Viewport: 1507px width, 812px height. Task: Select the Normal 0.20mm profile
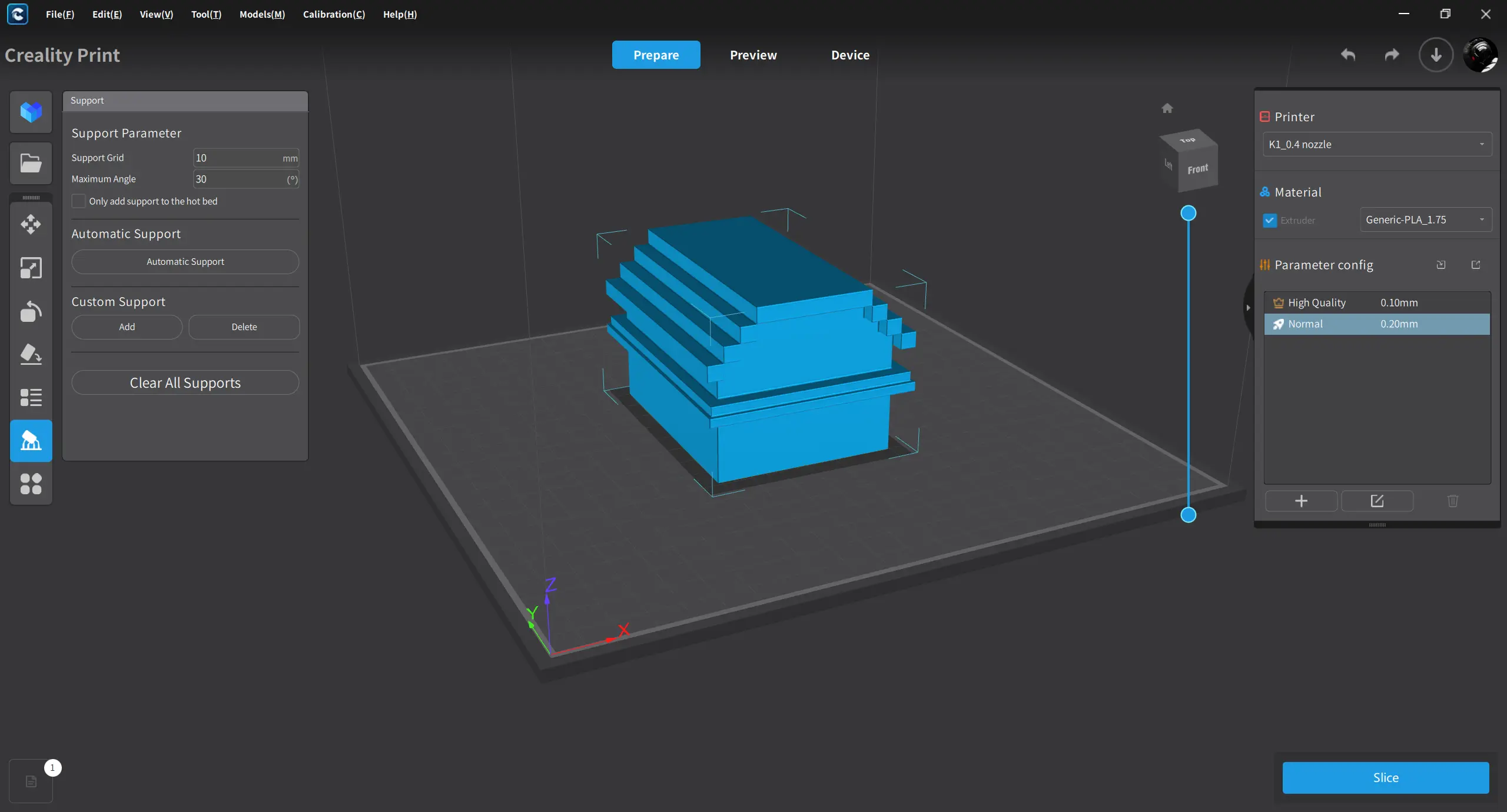(1377, 324)
